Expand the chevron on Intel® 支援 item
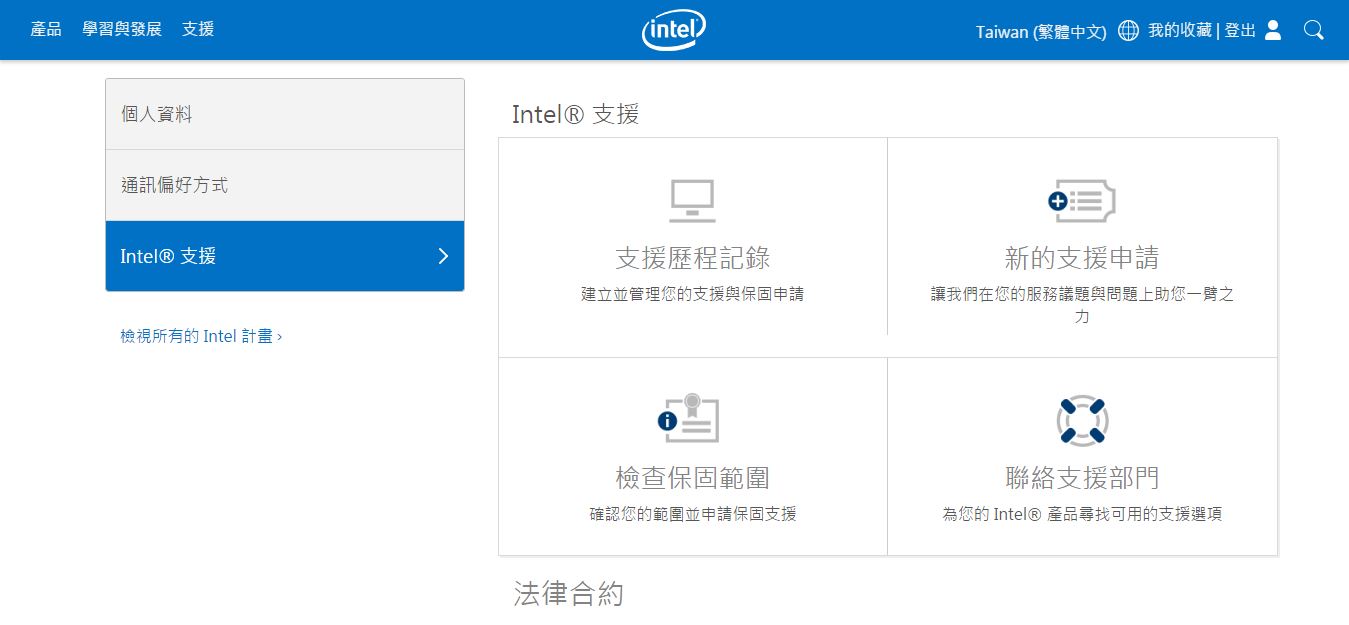 (443, 256)
